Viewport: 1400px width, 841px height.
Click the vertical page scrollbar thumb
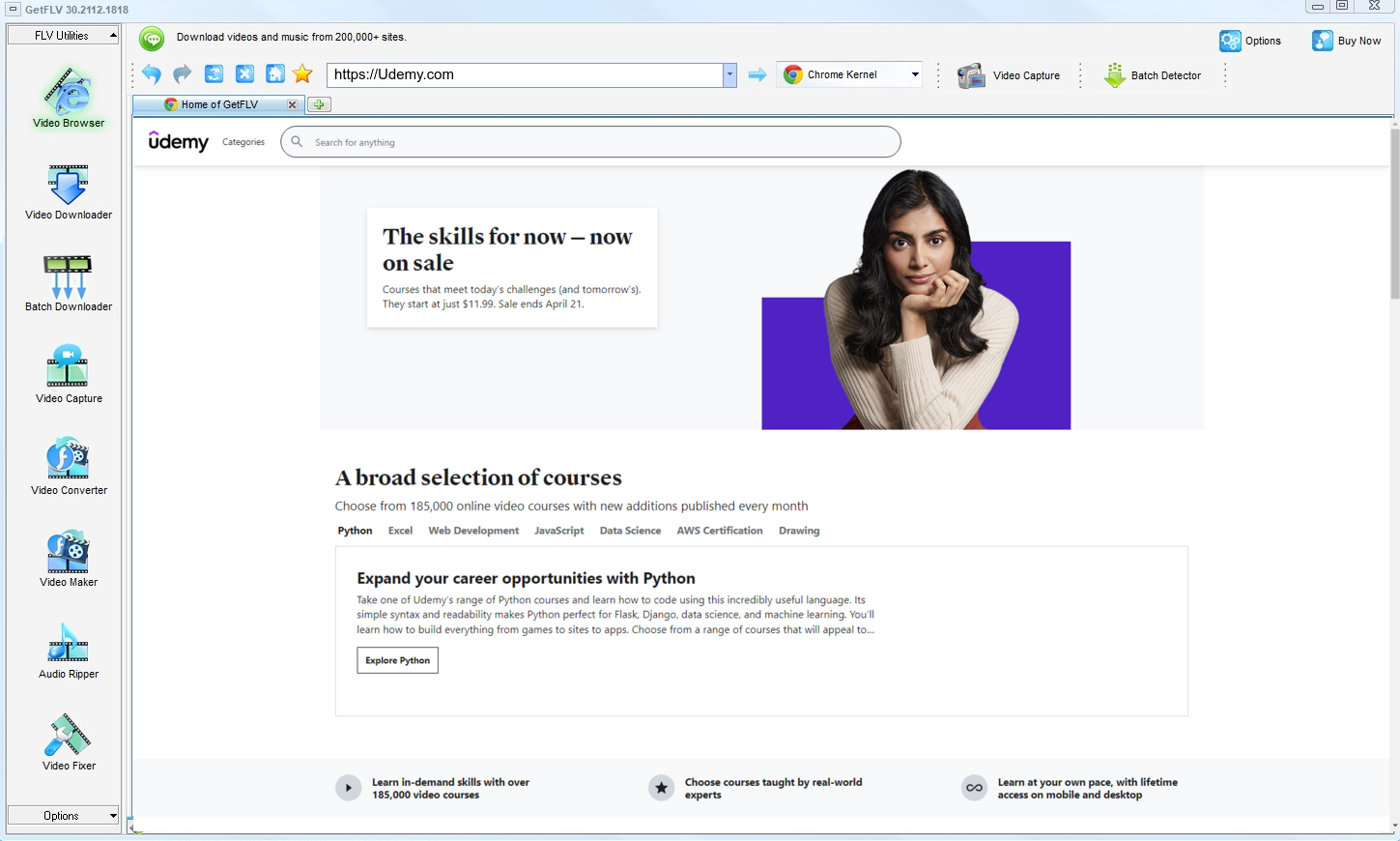1394,213
